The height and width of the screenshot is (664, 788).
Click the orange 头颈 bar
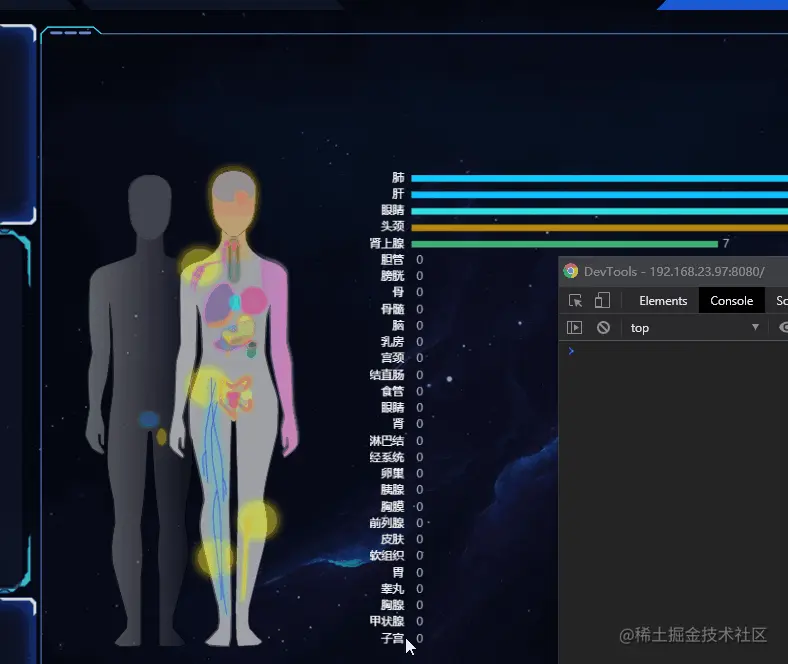point(600,227)
